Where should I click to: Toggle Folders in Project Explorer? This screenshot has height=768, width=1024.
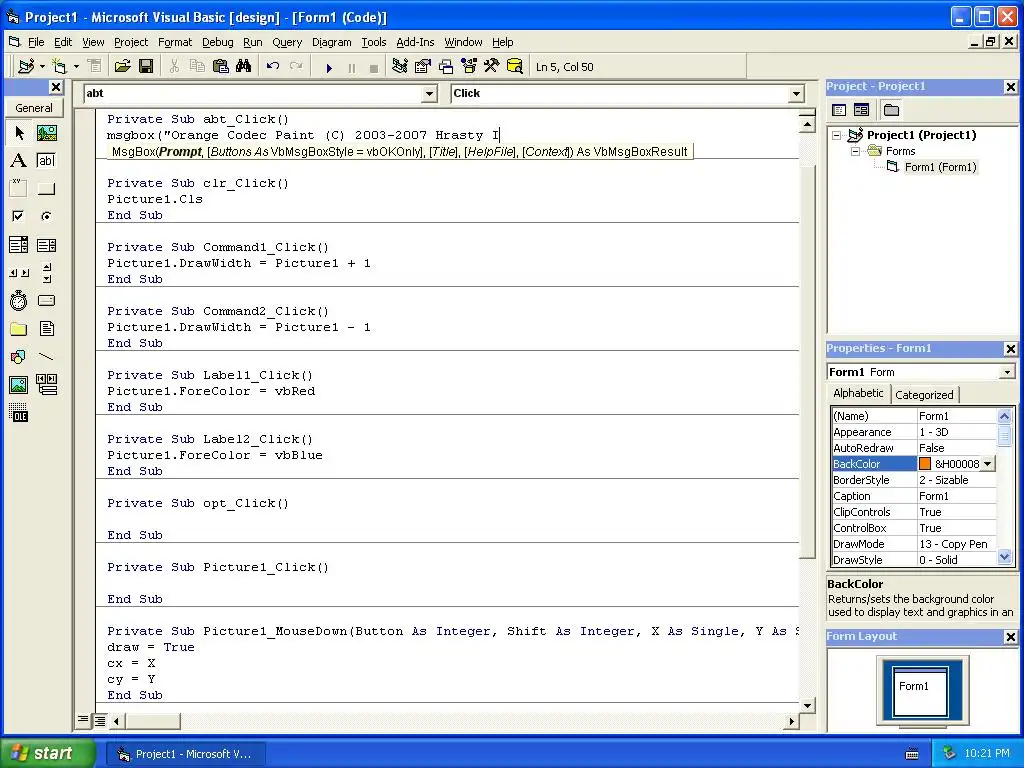(891, 110)
